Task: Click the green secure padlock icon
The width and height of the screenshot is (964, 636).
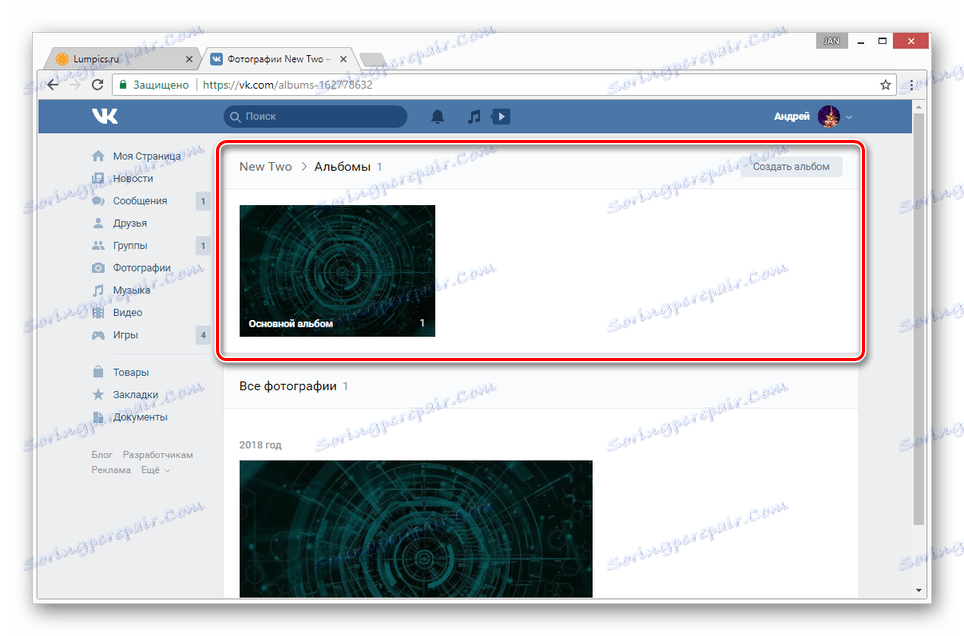Action: coord(123,84)
